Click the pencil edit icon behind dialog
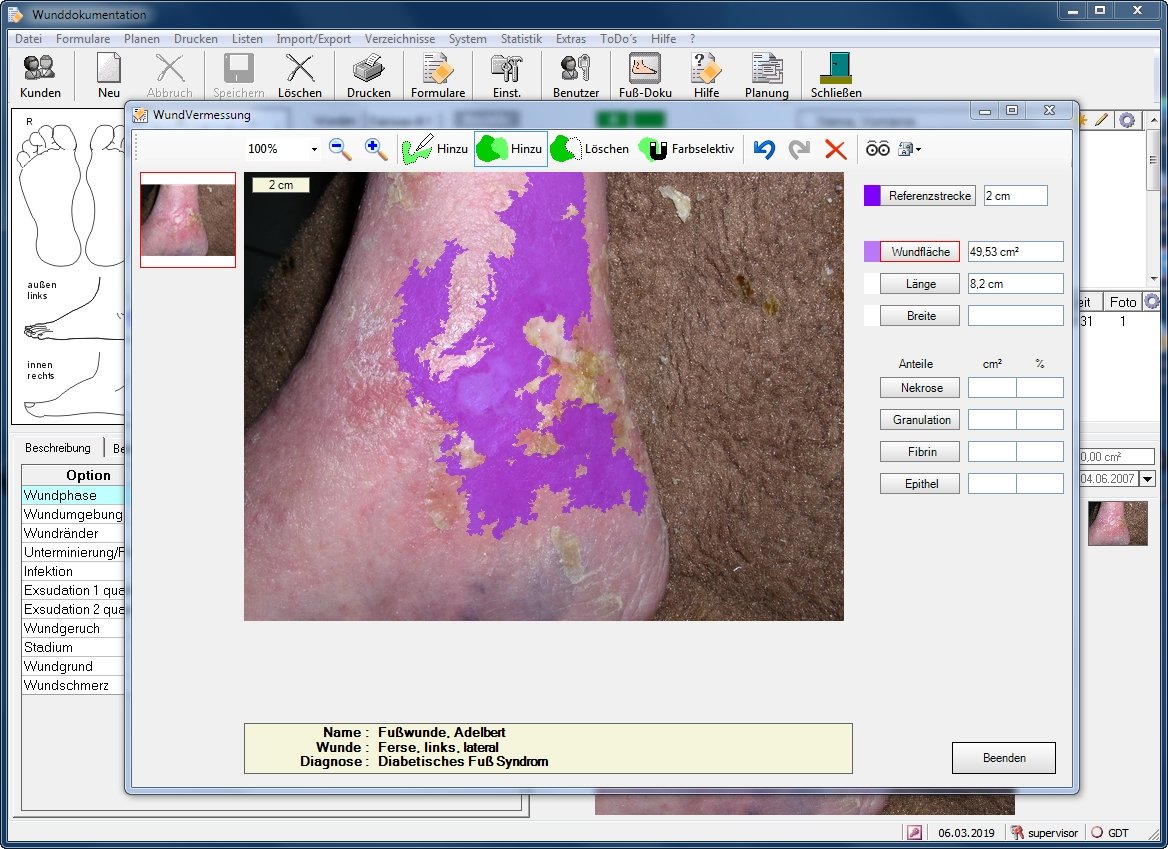This screenshot has width=1168, height=849. (x=1102, y=120)
